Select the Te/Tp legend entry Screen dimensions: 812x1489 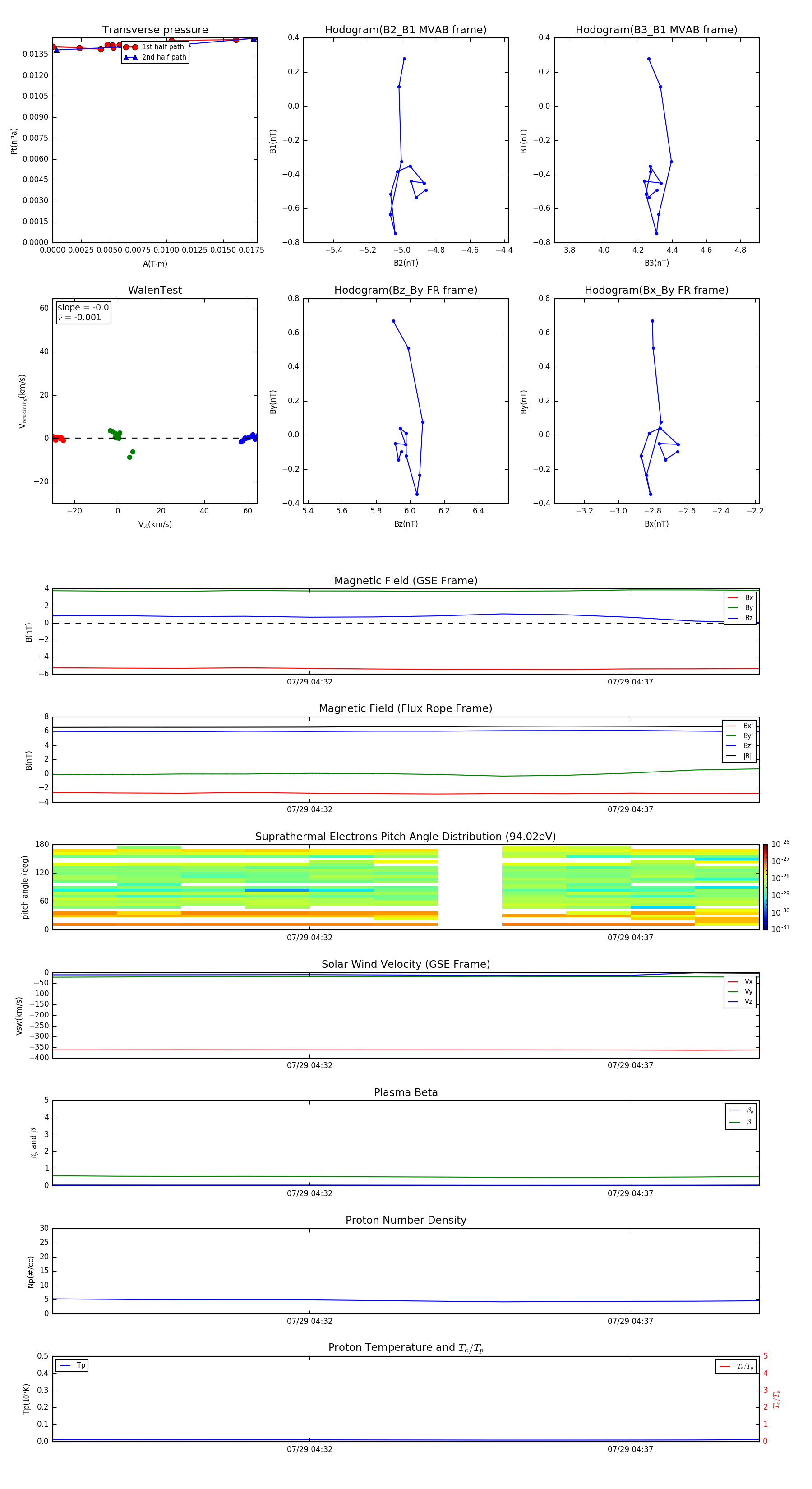pyautogui.click(x=736, y=1366)
